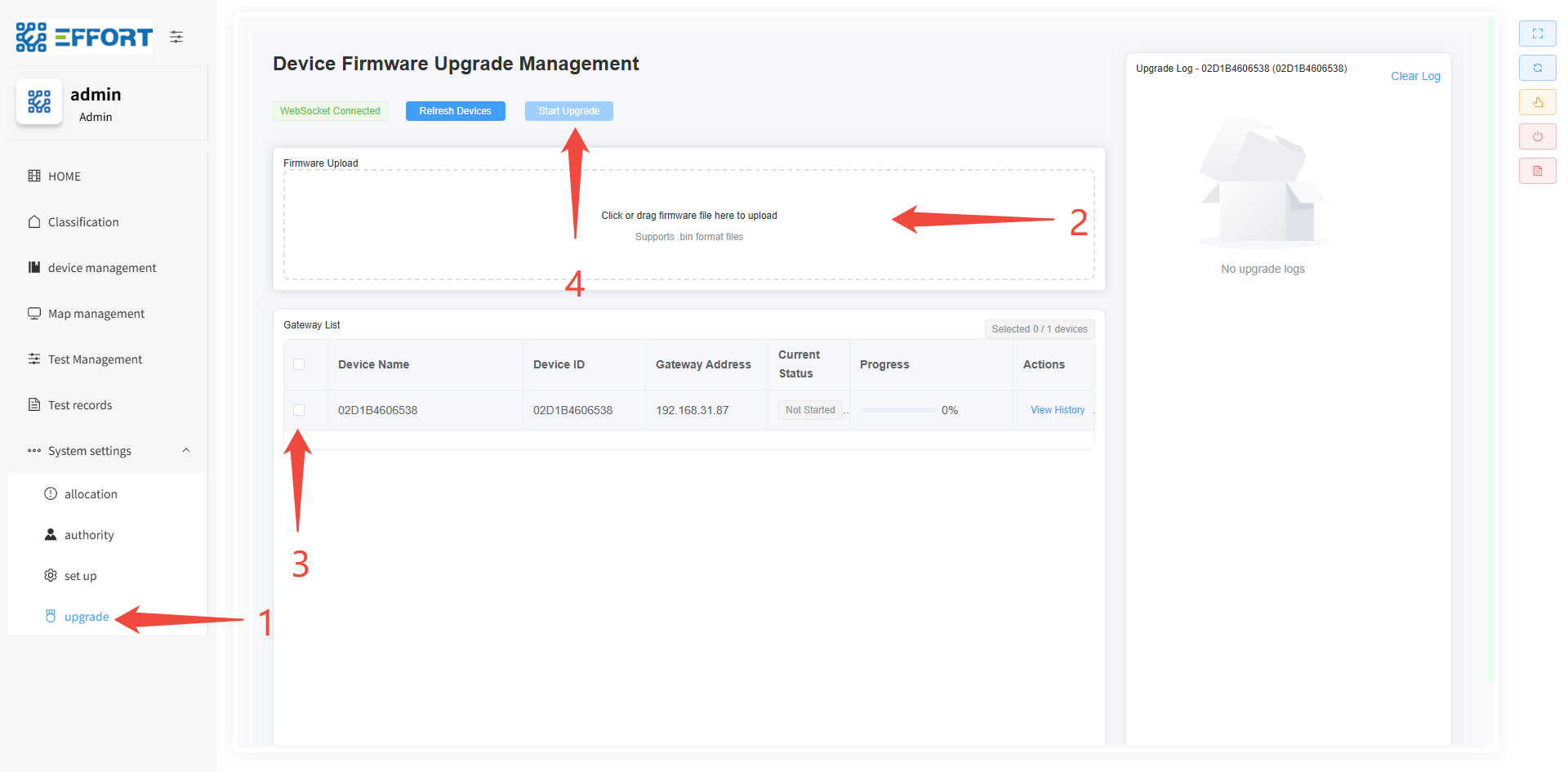Viewport: 1568px width, 772px height.
Task: Click the EFFORT logo
Action: [84, 37]
